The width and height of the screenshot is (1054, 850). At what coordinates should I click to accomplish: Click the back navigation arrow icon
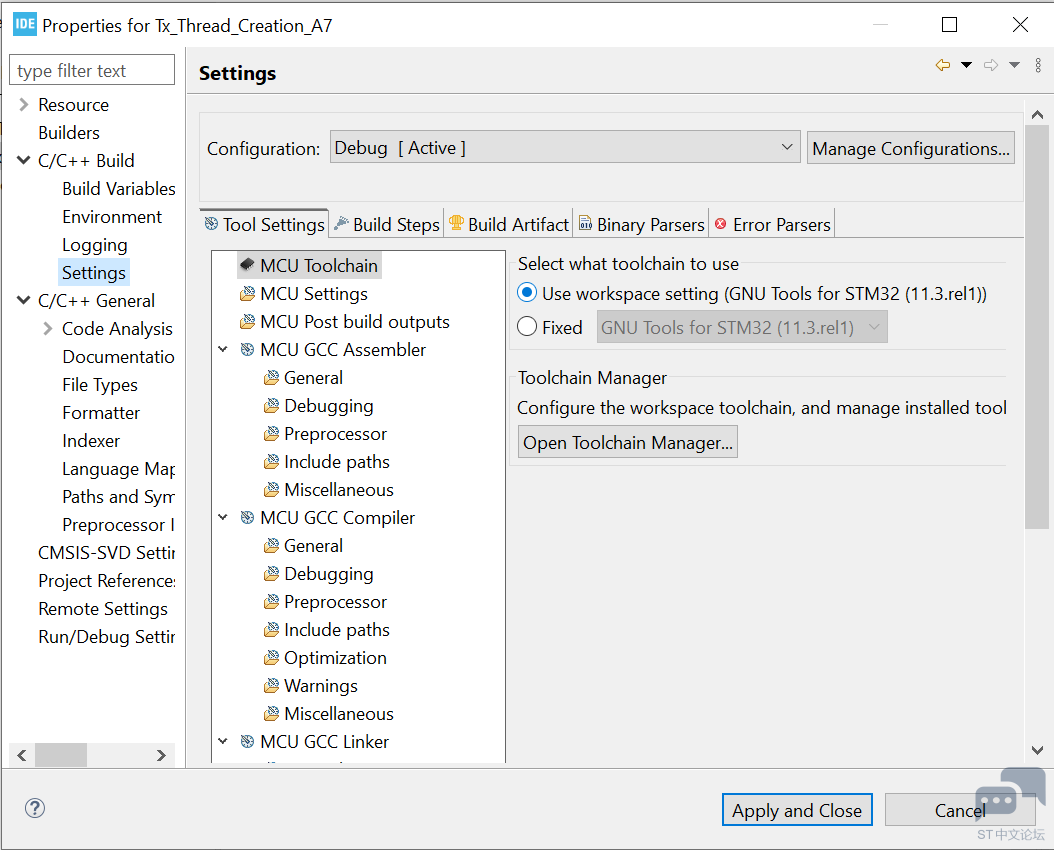[x=943, y=65]
